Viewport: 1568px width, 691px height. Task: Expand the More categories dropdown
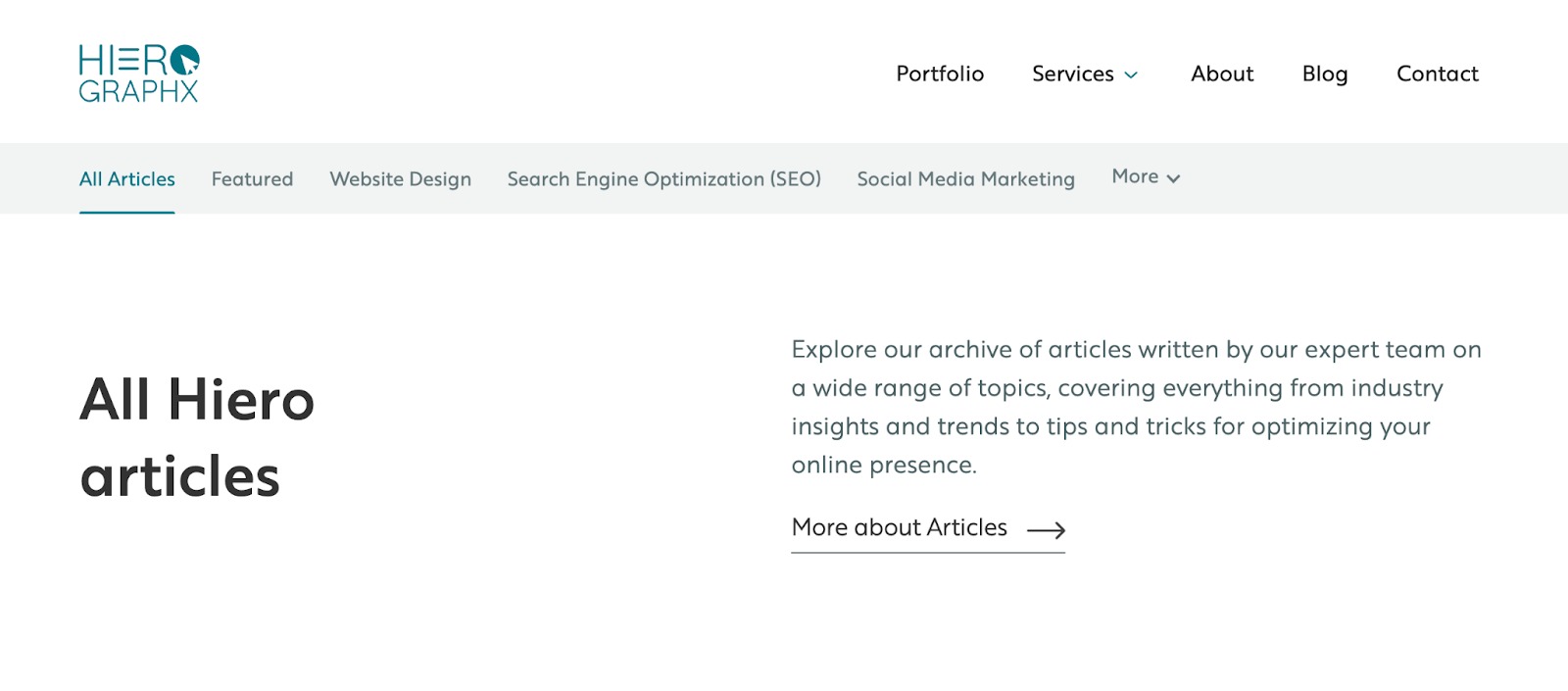click(1145, 177)
